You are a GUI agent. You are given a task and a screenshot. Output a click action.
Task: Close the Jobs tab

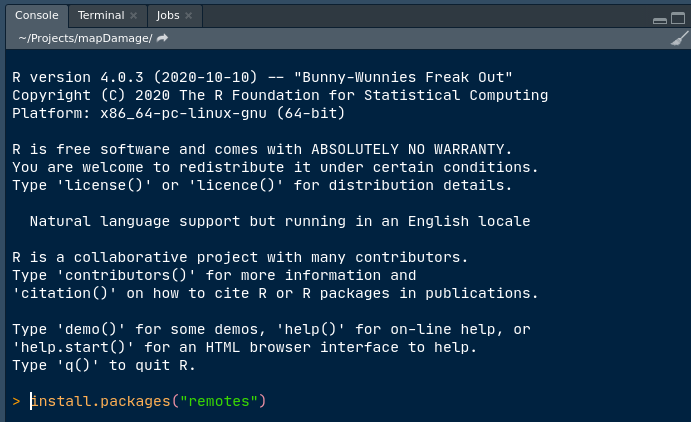190,16
